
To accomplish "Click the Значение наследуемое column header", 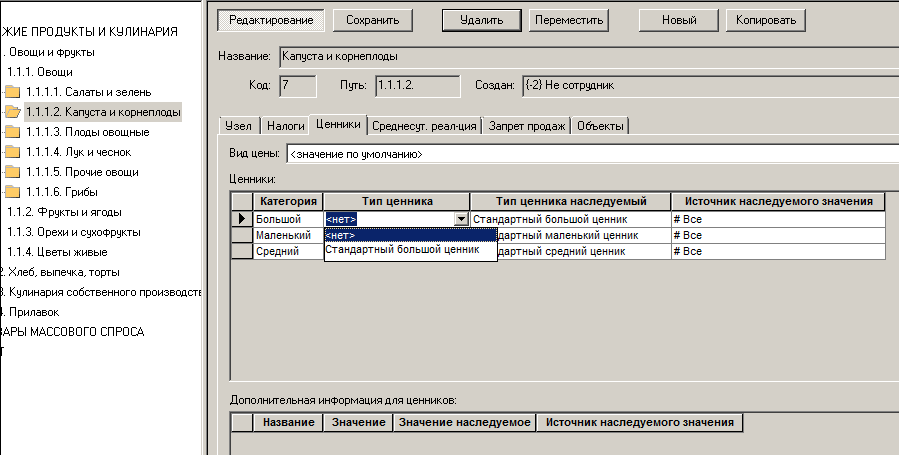I will [464, 422].
